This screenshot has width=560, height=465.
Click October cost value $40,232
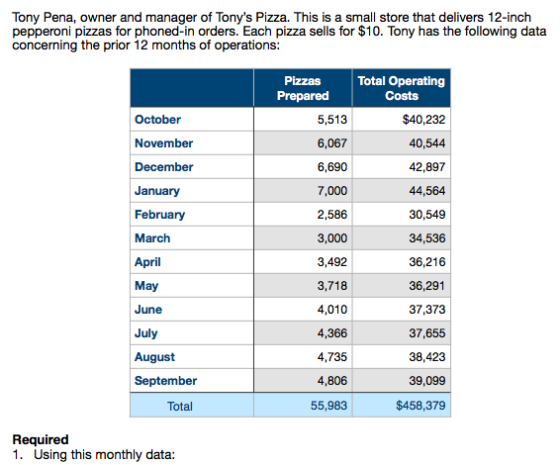tap(424, 119)
